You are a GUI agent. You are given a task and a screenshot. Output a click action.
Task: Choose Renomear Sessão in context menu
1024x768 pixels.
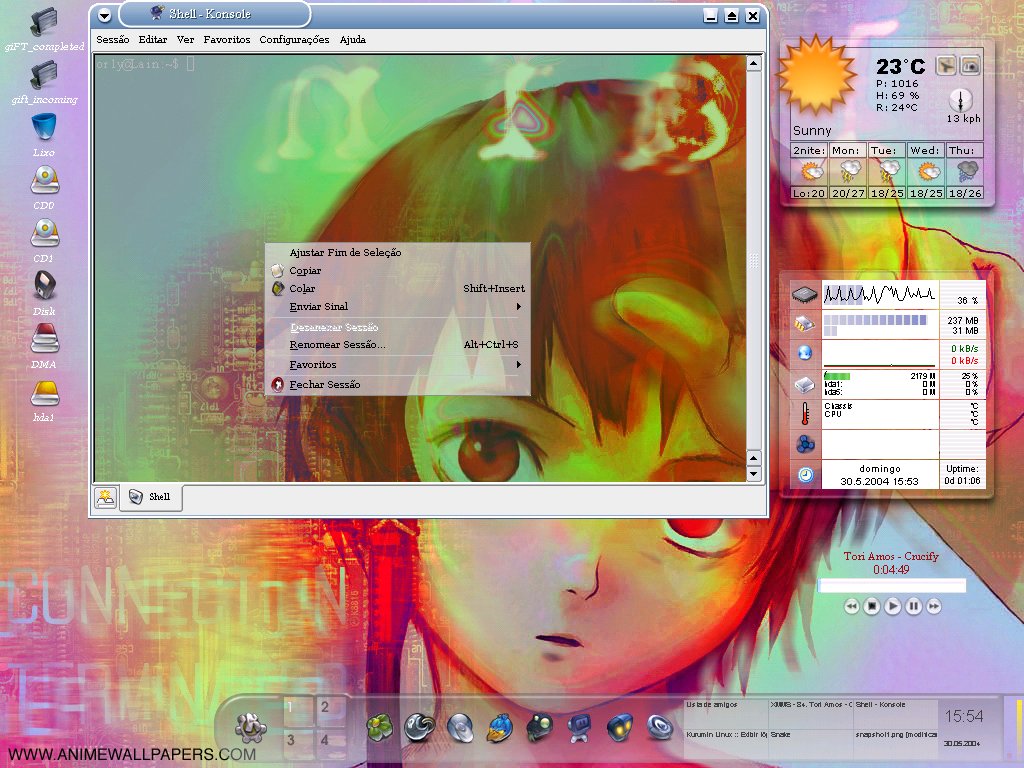tap(398, 344)
